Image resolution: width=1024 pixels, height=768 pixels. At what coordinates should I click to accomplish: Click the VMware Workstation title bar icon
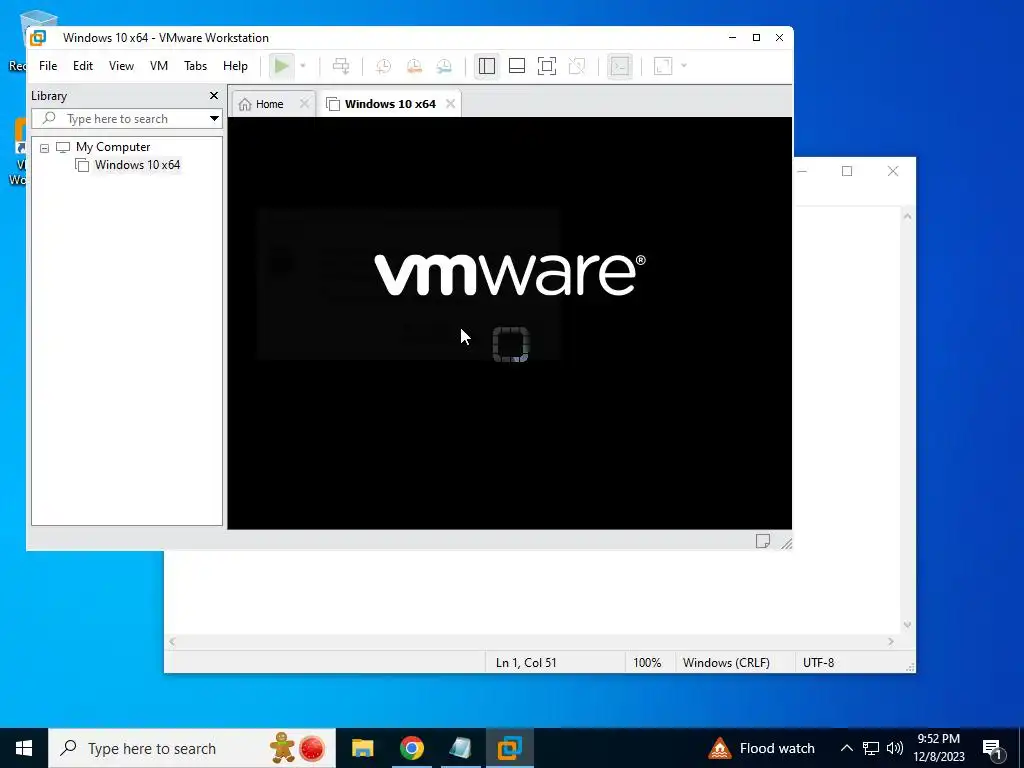[38, 38]
